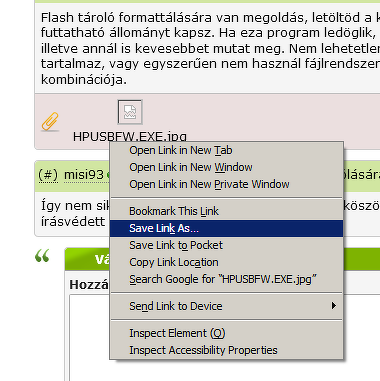The image size is (380, 381).
Task: Click the Send Link to Device arrow
Action: coord(333,306)
